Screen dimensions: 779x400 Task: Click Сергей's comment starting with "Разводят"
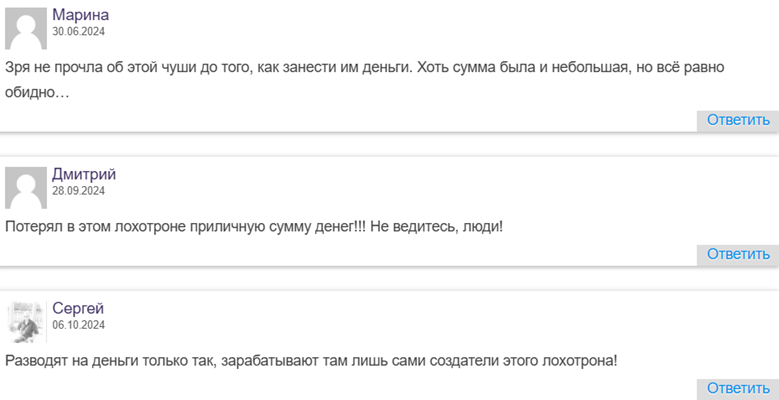310,360
